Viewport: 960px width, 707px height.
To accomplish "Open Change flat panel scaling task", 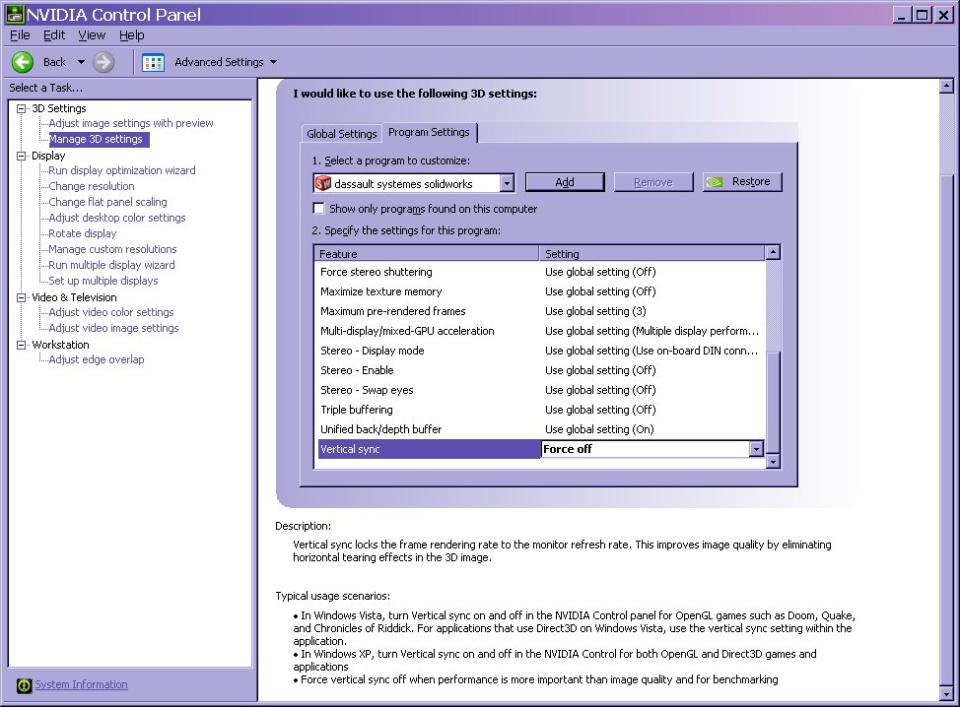I will [108, 202].
